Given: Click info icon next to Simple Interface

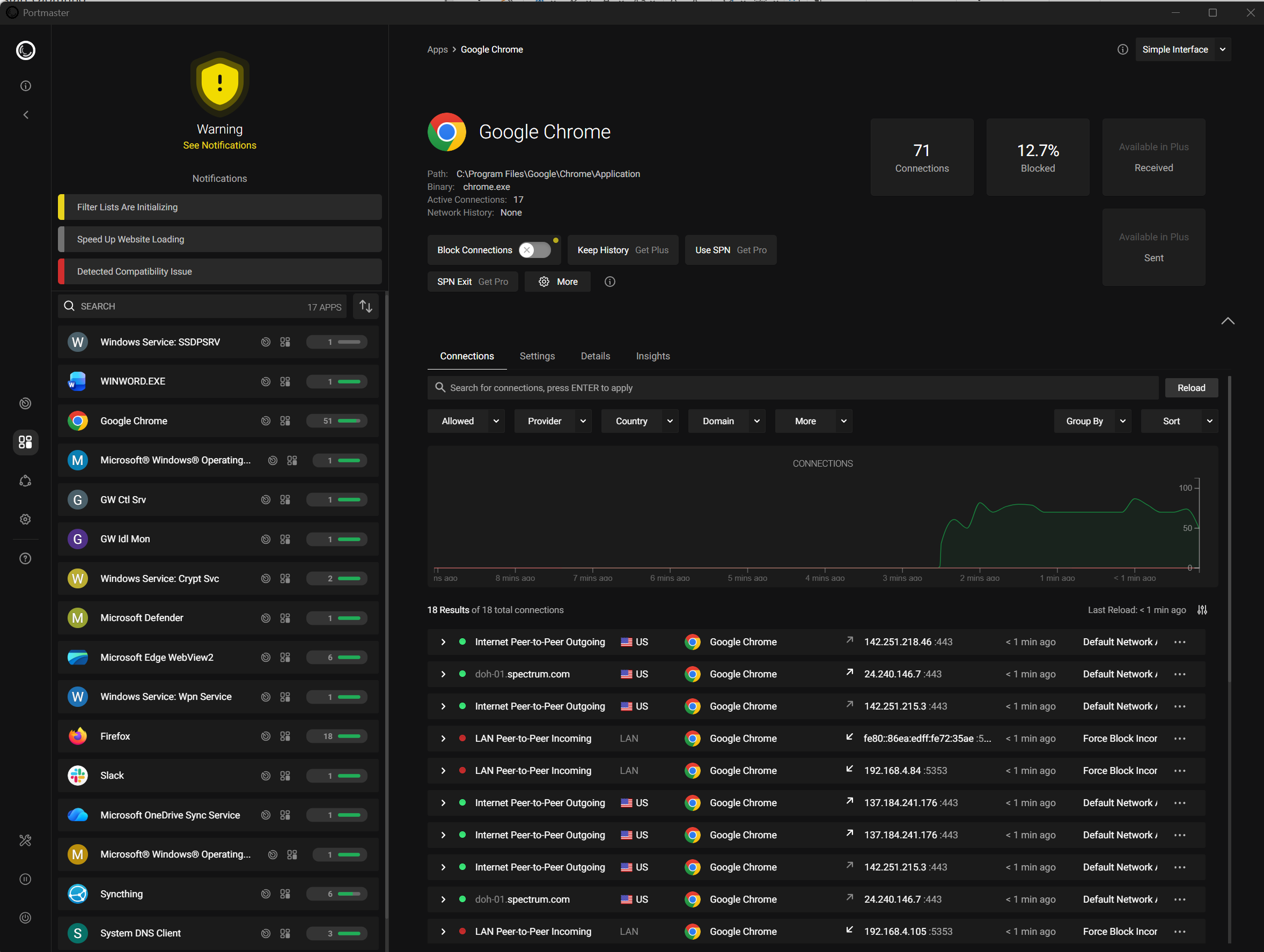Looking at the screenshot, I should 1122,50.
